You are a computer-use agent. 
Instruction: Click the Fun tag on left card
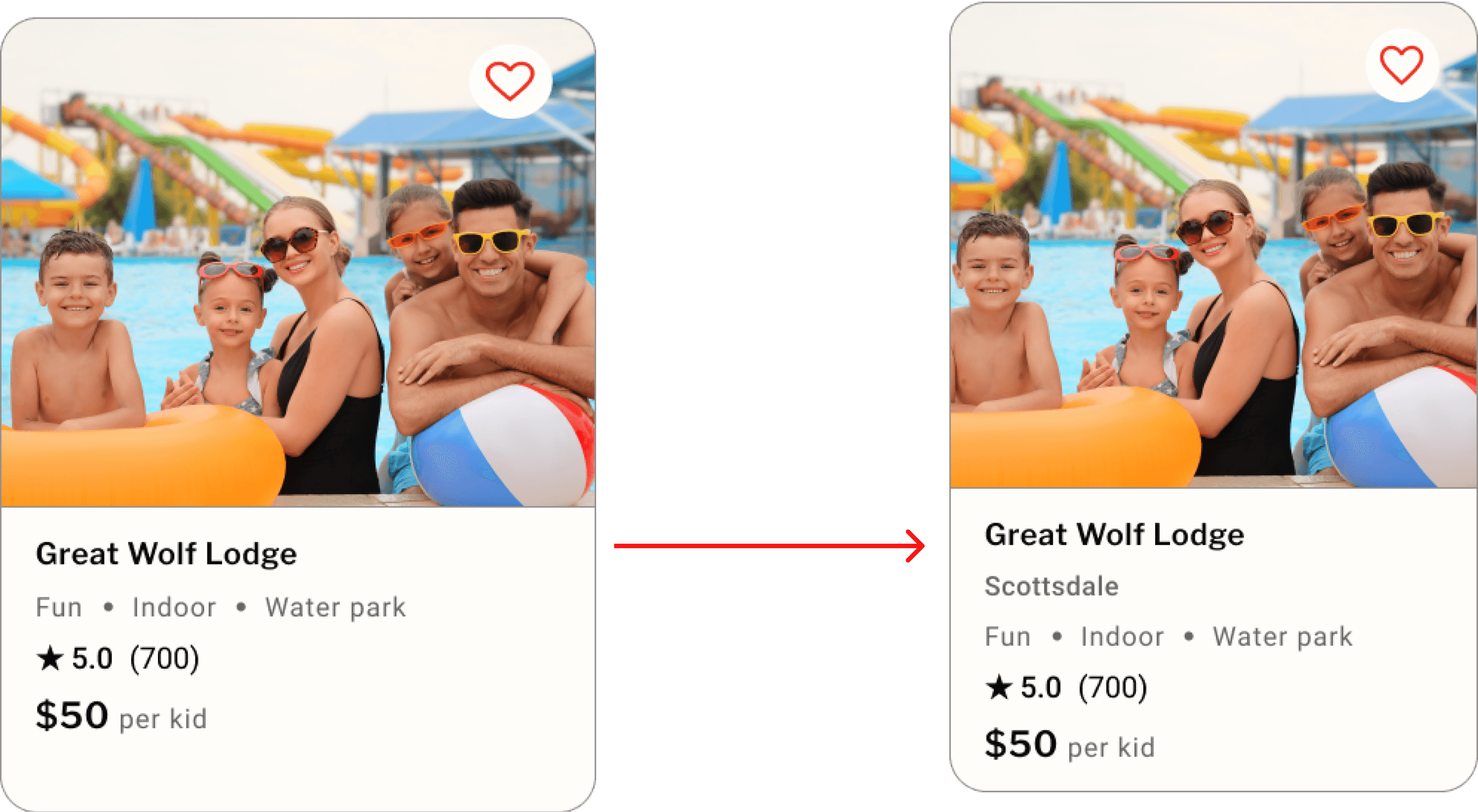point(58,607)
